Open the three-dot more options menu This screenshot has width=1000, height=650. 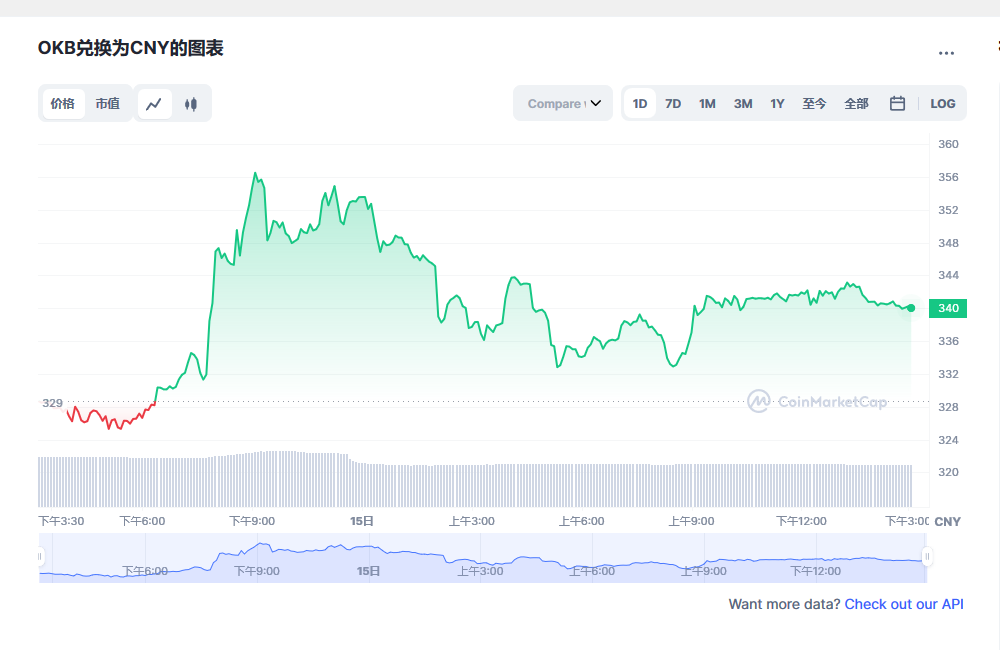(x=946, y=52)
